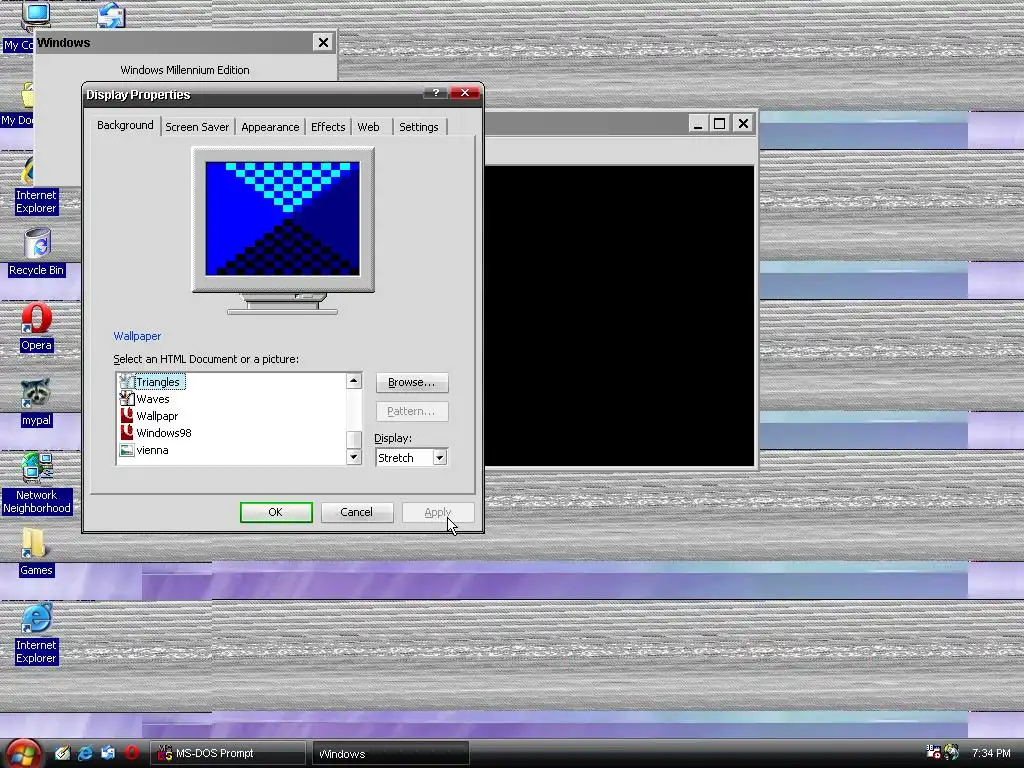Switch to the Web tab
1024x768 pixels.
tap(368, 127)
